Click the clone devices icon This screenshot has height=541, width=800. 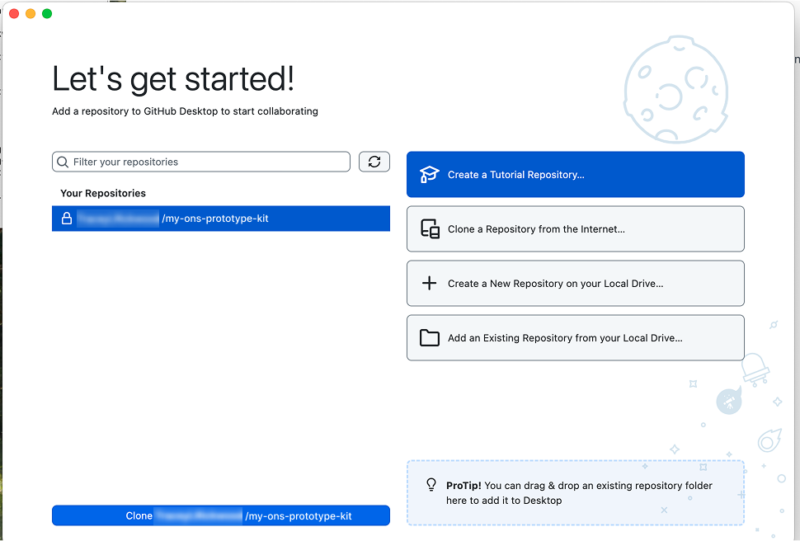430,229
